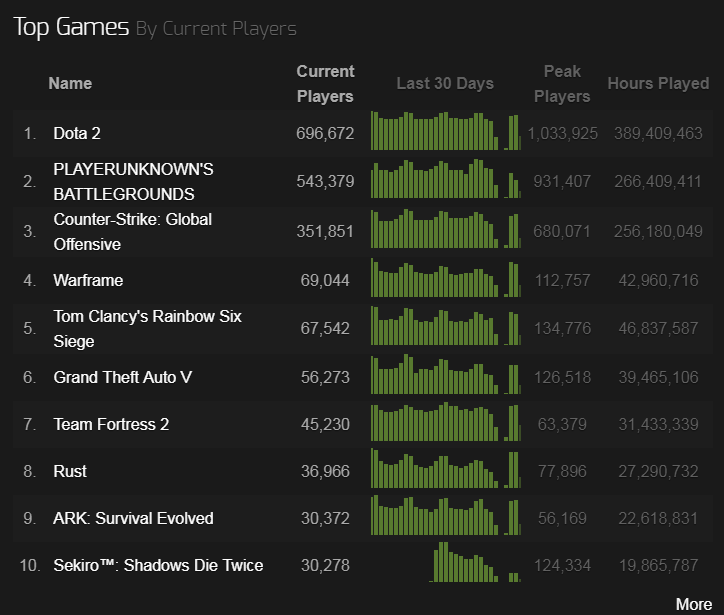Click the Name column header
Image resolution: width=724 pixels, height=615 pixels.
(x=70, y=84)
